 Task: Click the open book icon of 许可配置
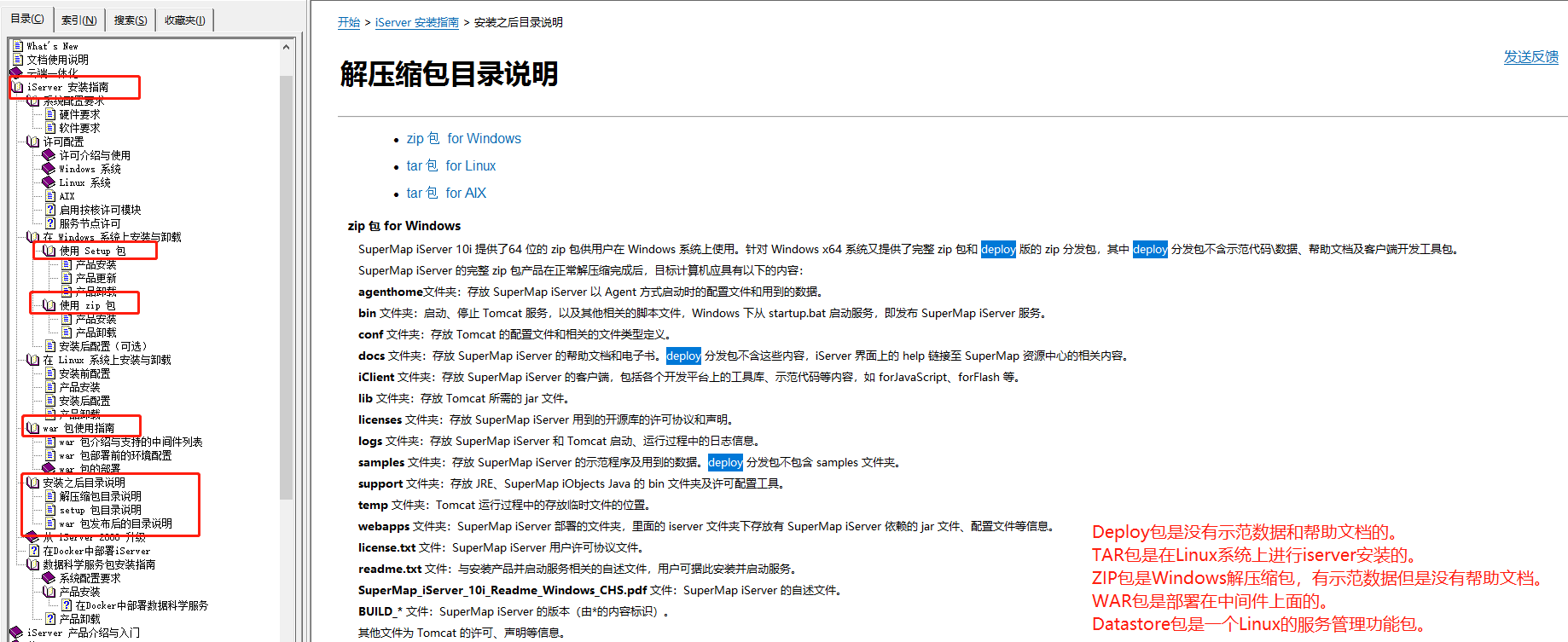coord(34,142)
